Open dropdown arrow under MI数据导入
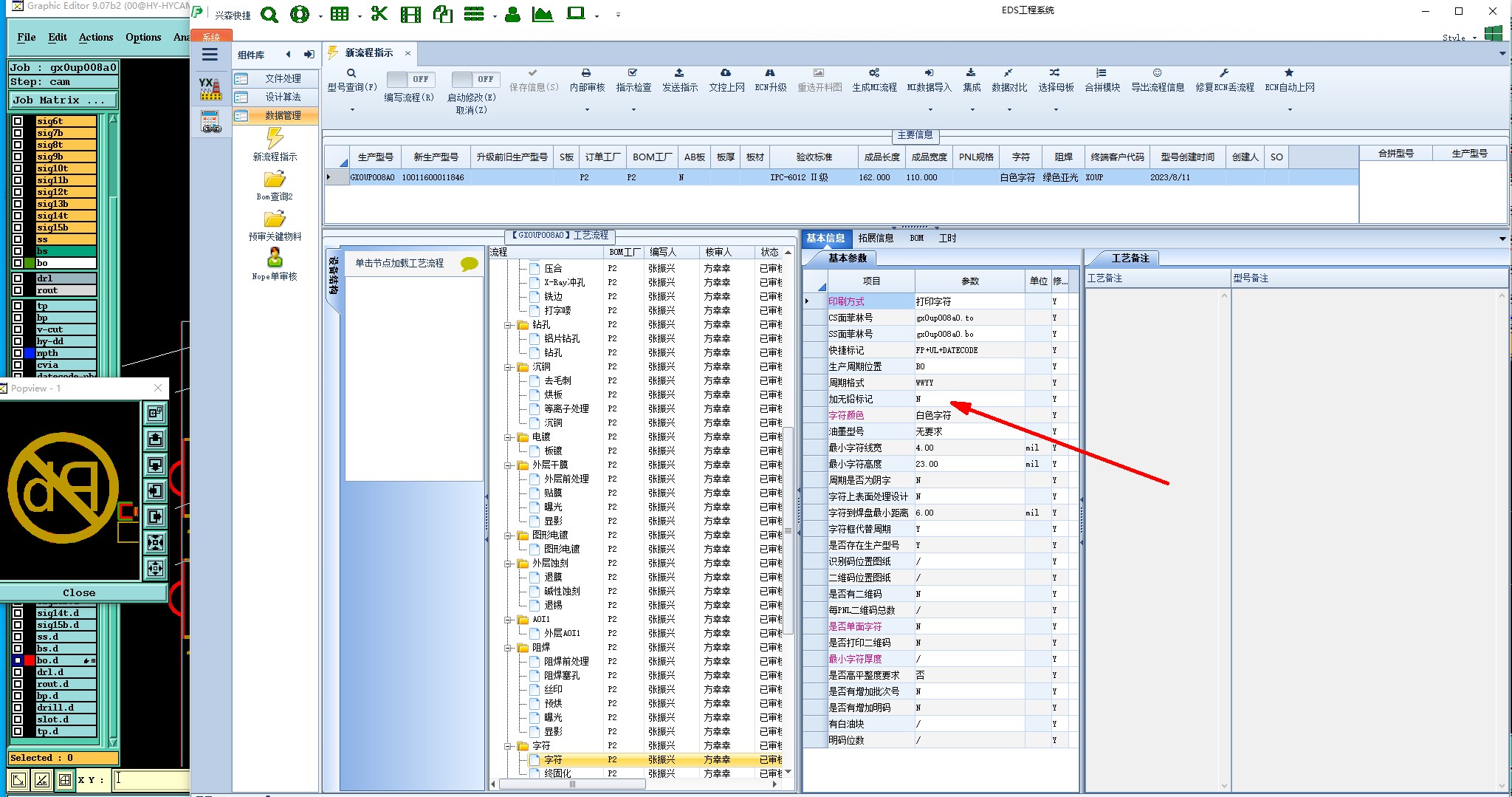This screenshot has height=797, width=1512. point(930,110)
